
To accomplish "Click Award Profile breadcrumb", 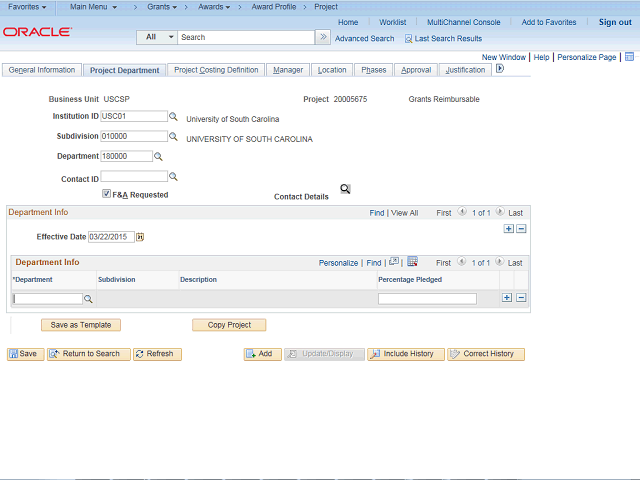I will coord(273,7).
